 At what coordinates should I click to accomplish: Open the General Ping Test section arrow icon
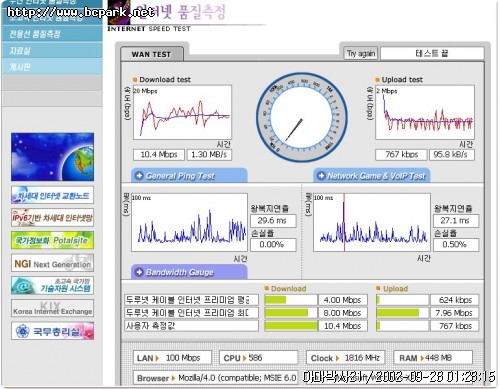tap(139, 175)
